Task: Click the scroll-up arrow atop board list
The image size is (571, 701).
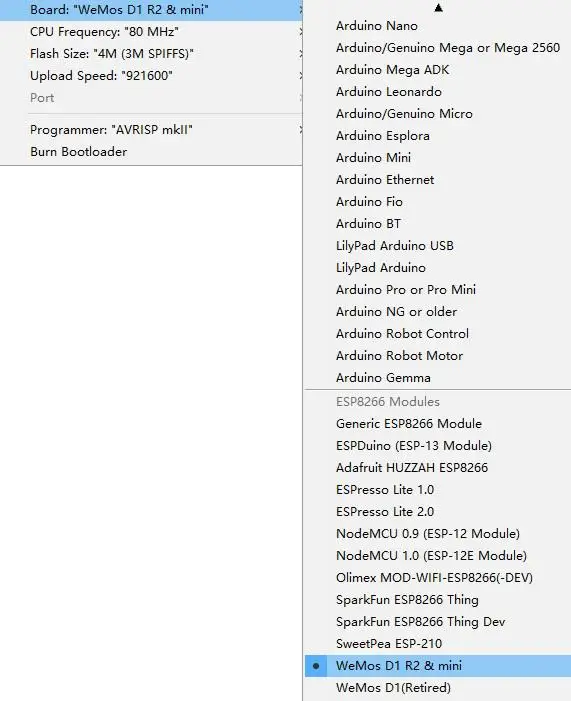Action: [x=438, y=8]
